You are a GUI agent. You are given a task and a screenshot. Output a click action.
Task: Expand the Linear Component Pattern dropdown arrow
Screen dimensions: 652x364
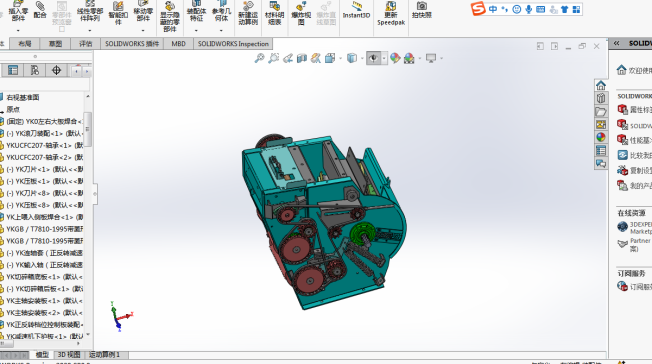click(90, 30)
